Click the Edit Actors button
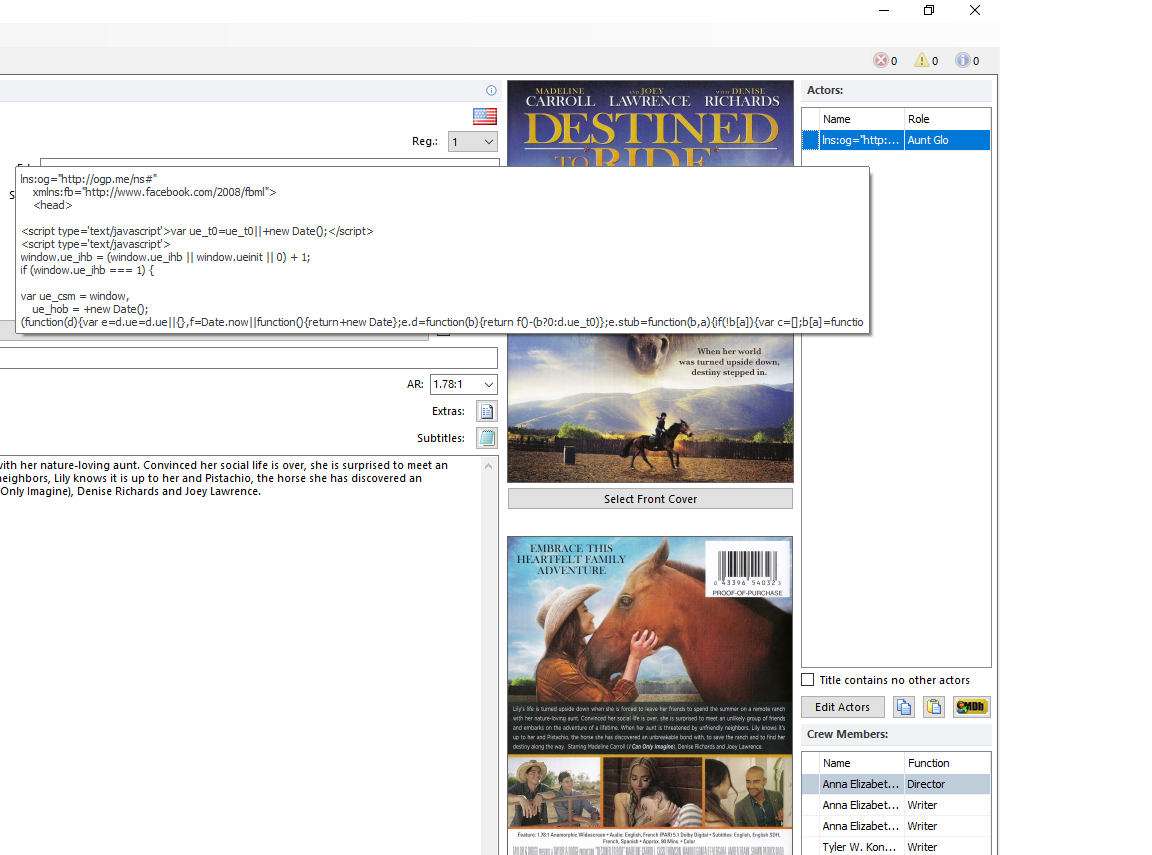This screenshot has width=1152, height=855. pyautogui.click(x=842, y=707)
